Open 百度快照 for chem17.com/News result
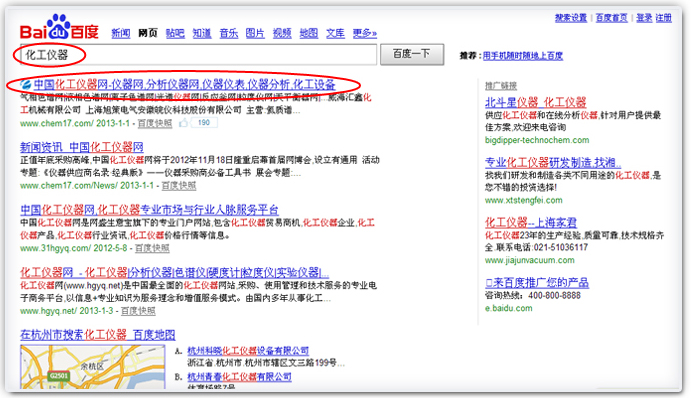 (179, 186)
